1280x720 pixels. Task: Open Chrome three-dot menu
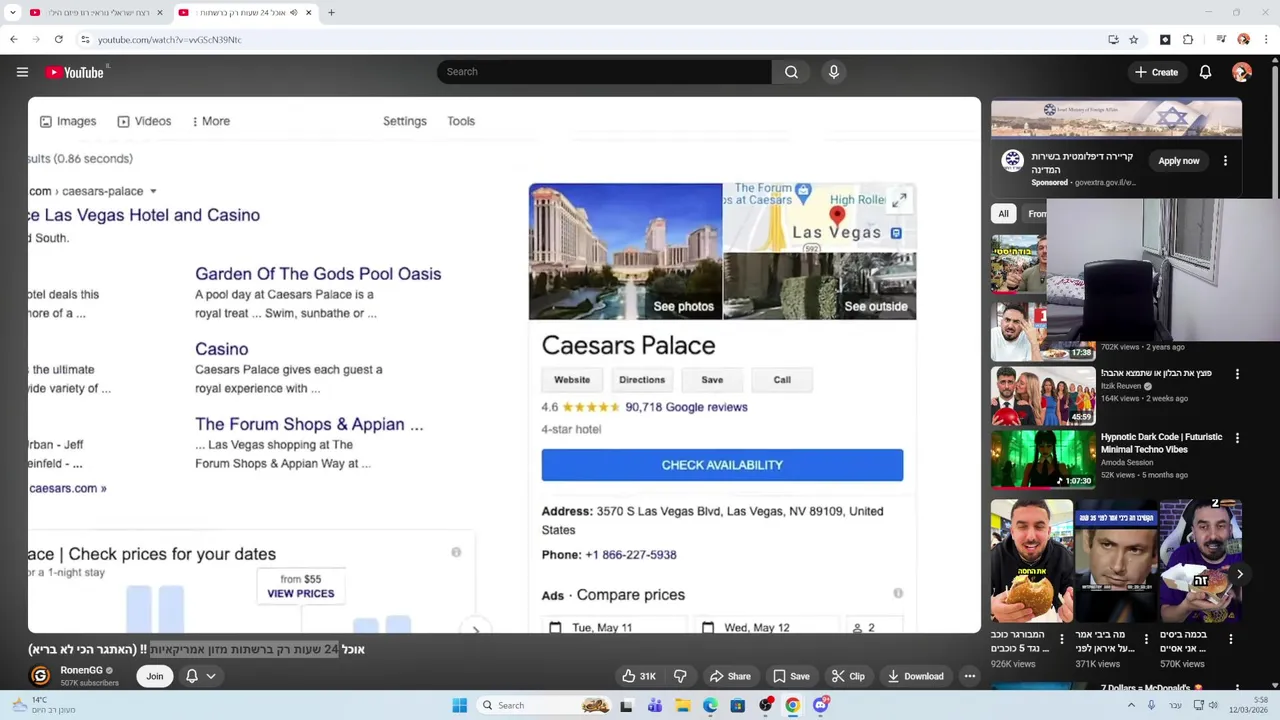click(x=1265, y=39)
